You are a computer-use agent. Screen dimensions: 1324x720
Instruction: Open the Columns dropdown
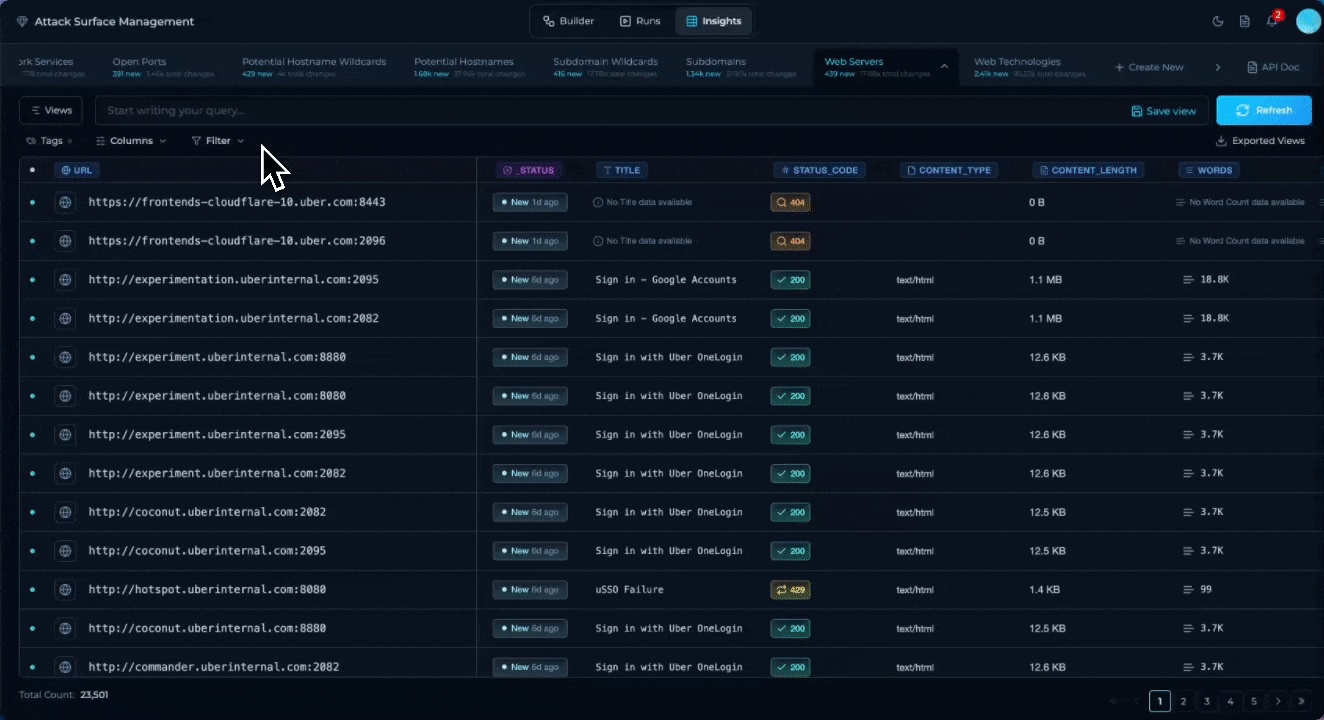point(131,141)
